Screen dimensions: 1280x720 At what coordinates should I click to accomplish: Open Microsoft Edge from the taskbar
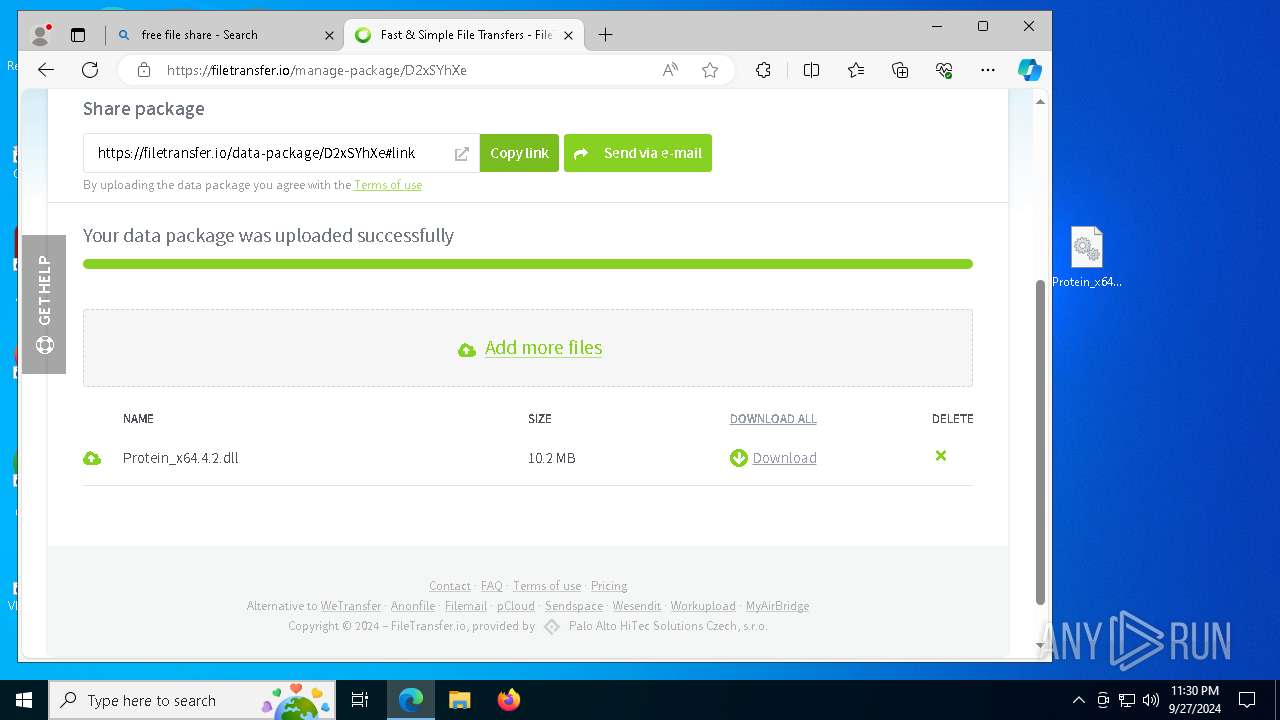pos(411,700)
